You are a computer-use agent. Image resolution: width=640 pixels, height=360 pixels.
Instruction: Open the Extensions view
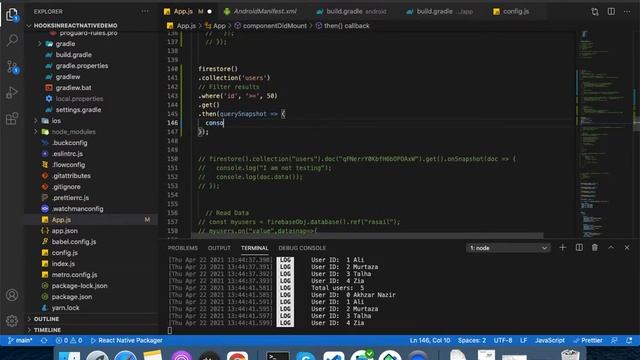coord(12,119)
